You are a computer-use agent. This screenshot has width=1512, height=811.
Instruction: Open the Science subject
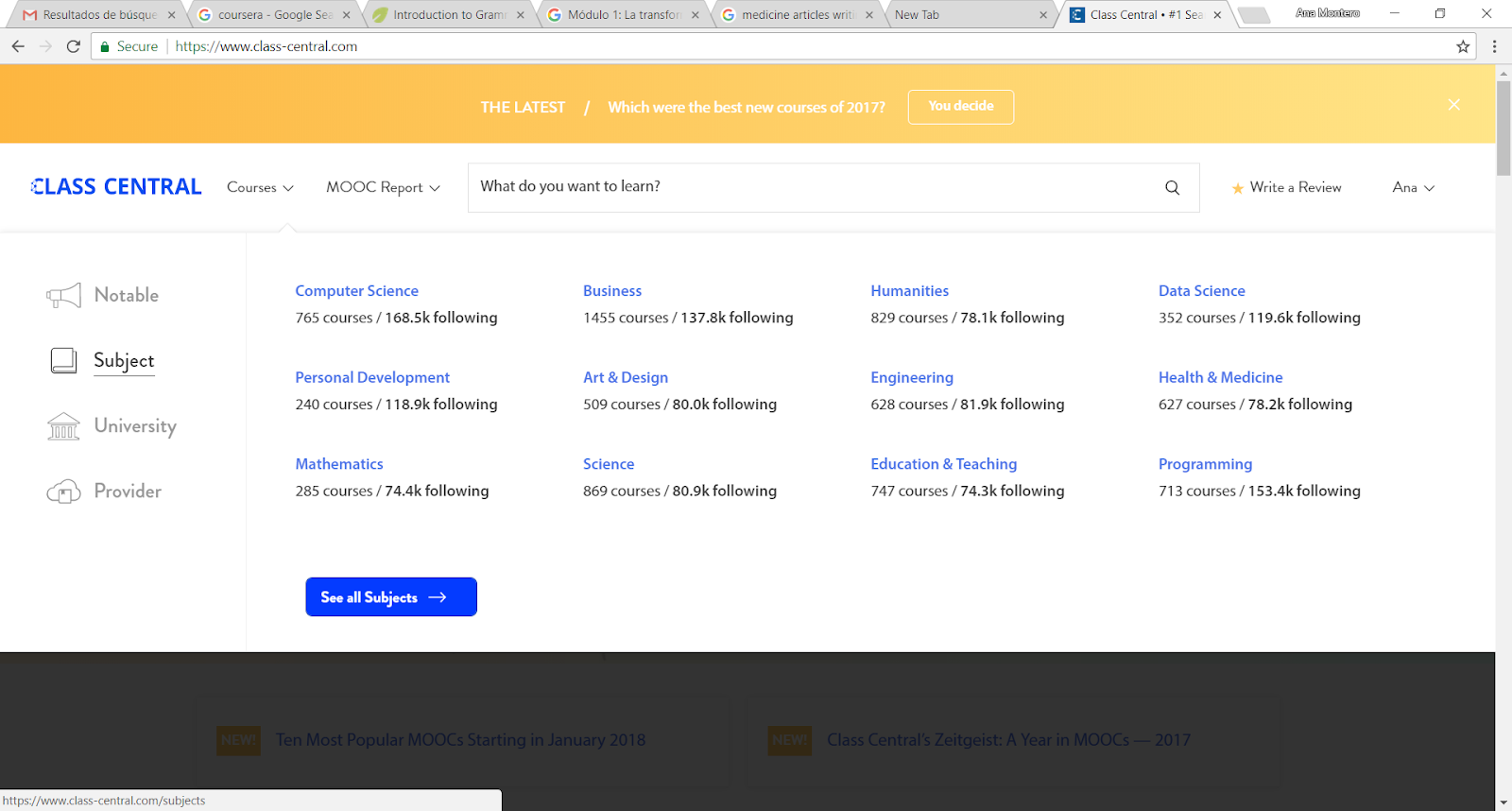(609, 464)
